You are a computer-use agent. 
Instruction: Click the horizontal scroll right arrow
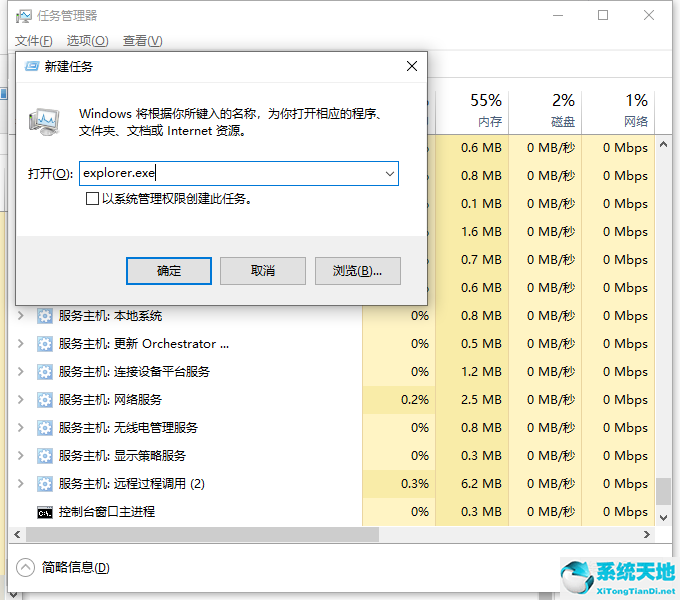tap(647, 535)
